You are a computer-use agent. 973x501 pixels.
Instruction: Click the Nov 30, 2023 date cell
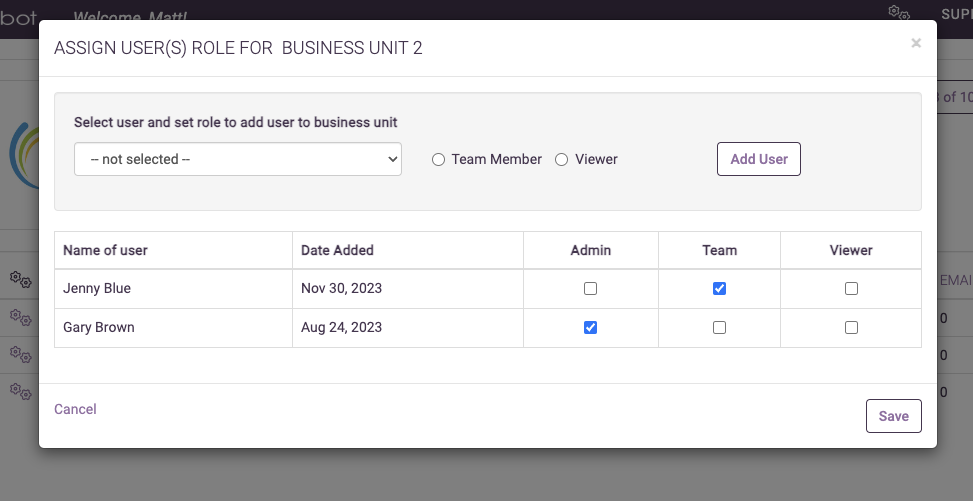tap(408, 289)
